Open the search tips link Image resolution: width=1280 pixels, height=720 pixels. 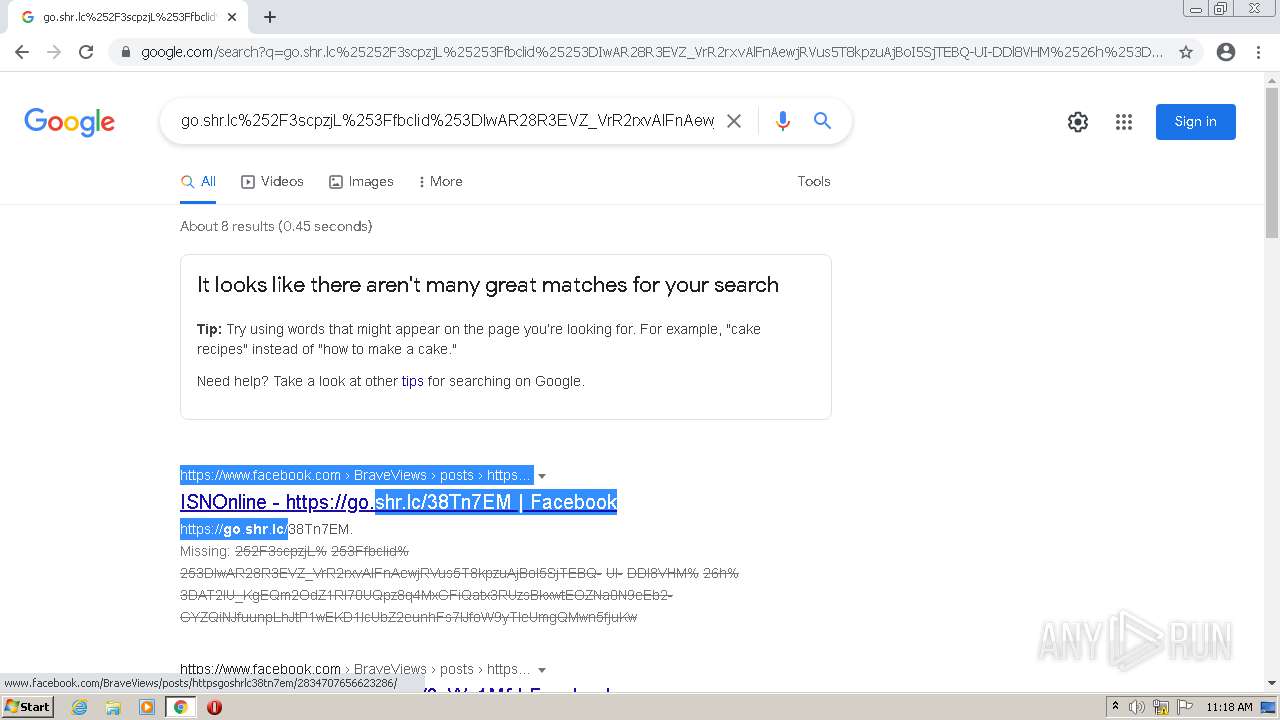[x=412, y=381]
